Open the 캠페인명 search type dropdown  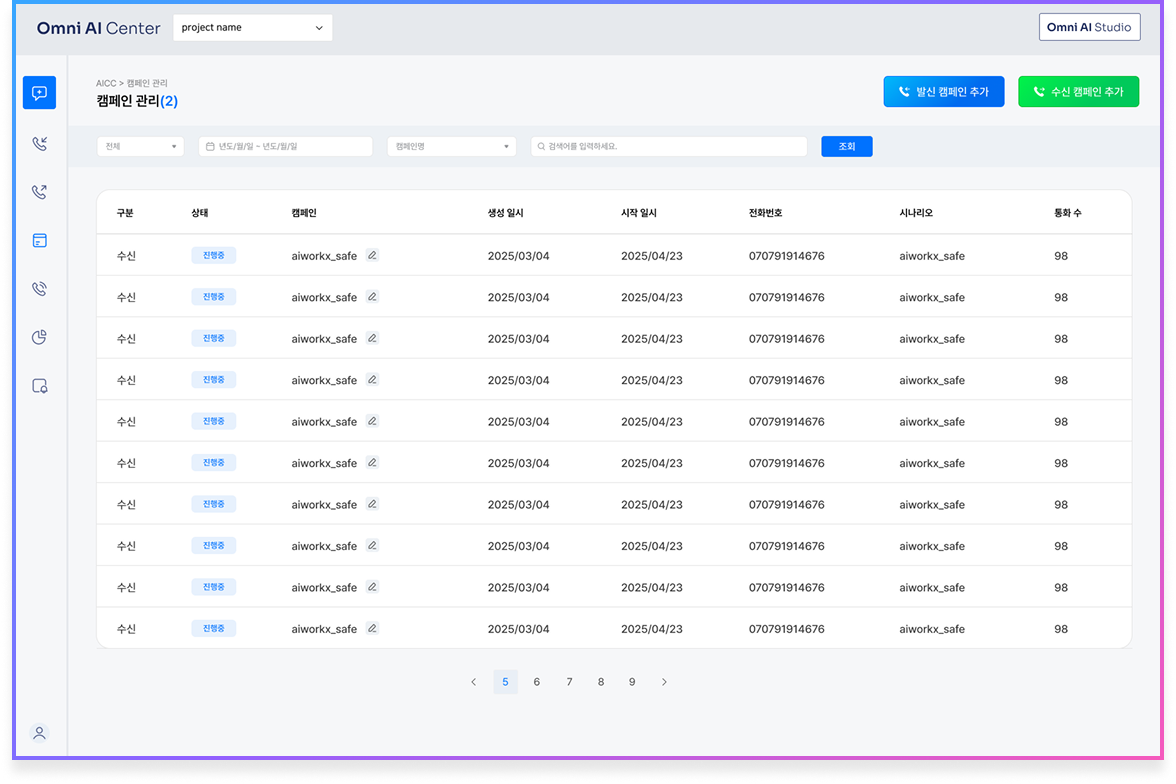click(452, 146)
